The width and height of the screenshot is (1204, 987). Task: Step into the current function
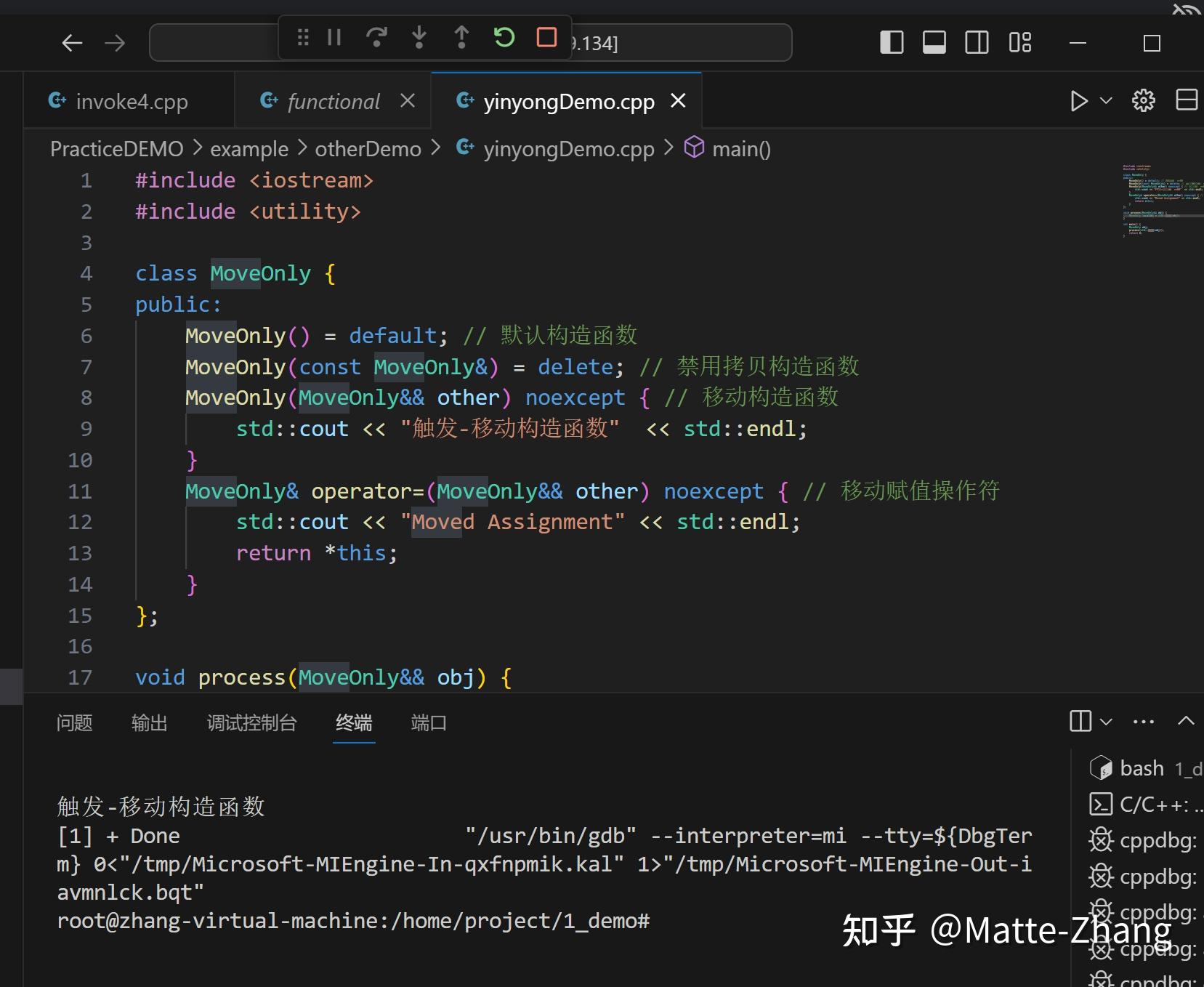coord(419,38)
